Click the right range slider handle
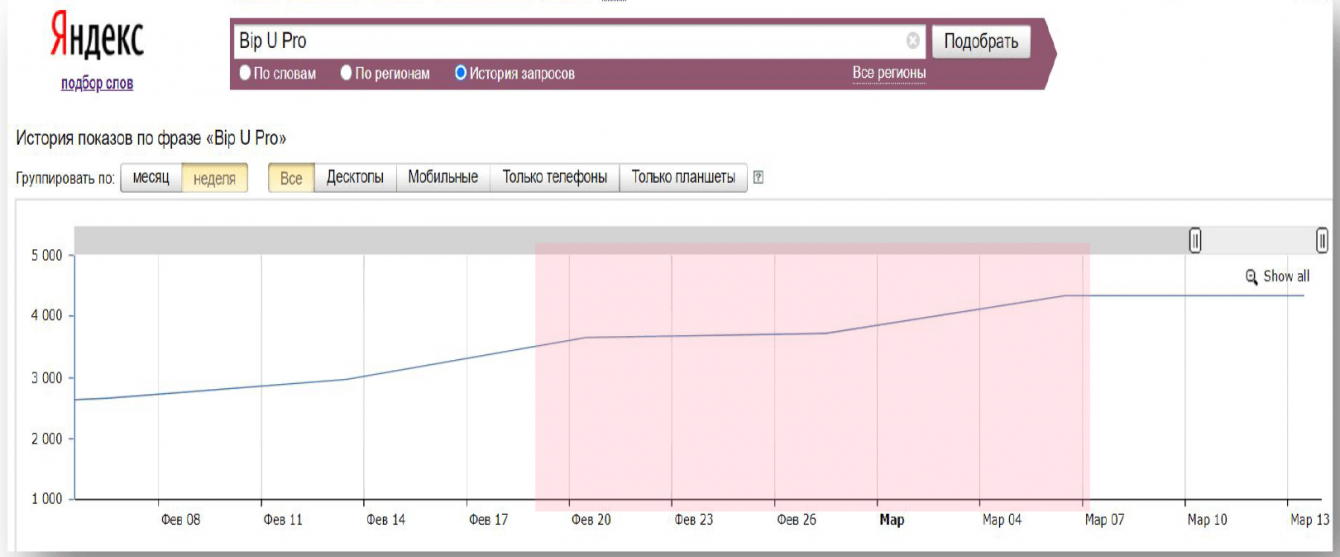 click(x=1322, y=240)
